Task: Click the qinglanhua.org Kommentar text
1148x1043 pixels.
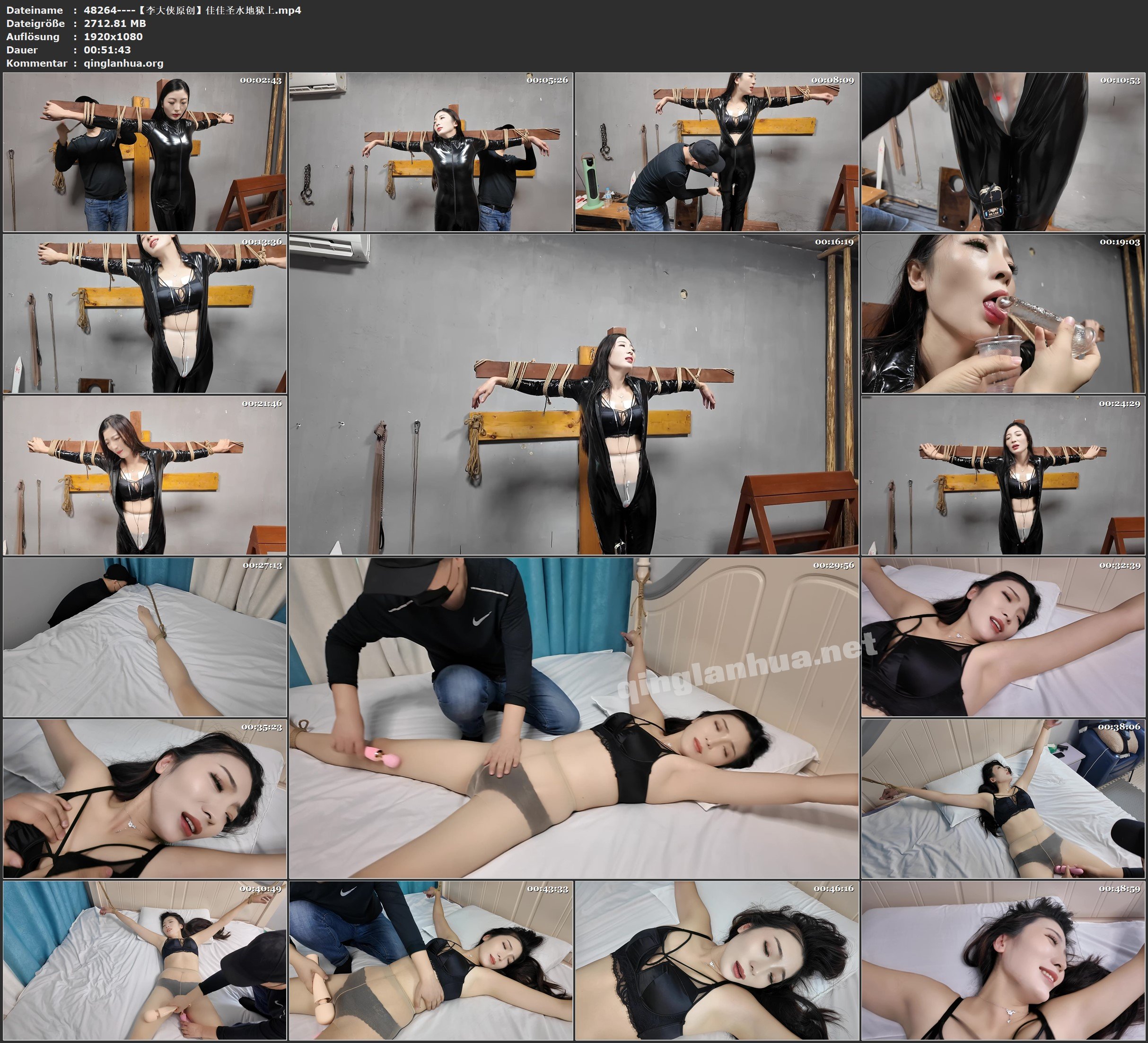Action: 123,63
